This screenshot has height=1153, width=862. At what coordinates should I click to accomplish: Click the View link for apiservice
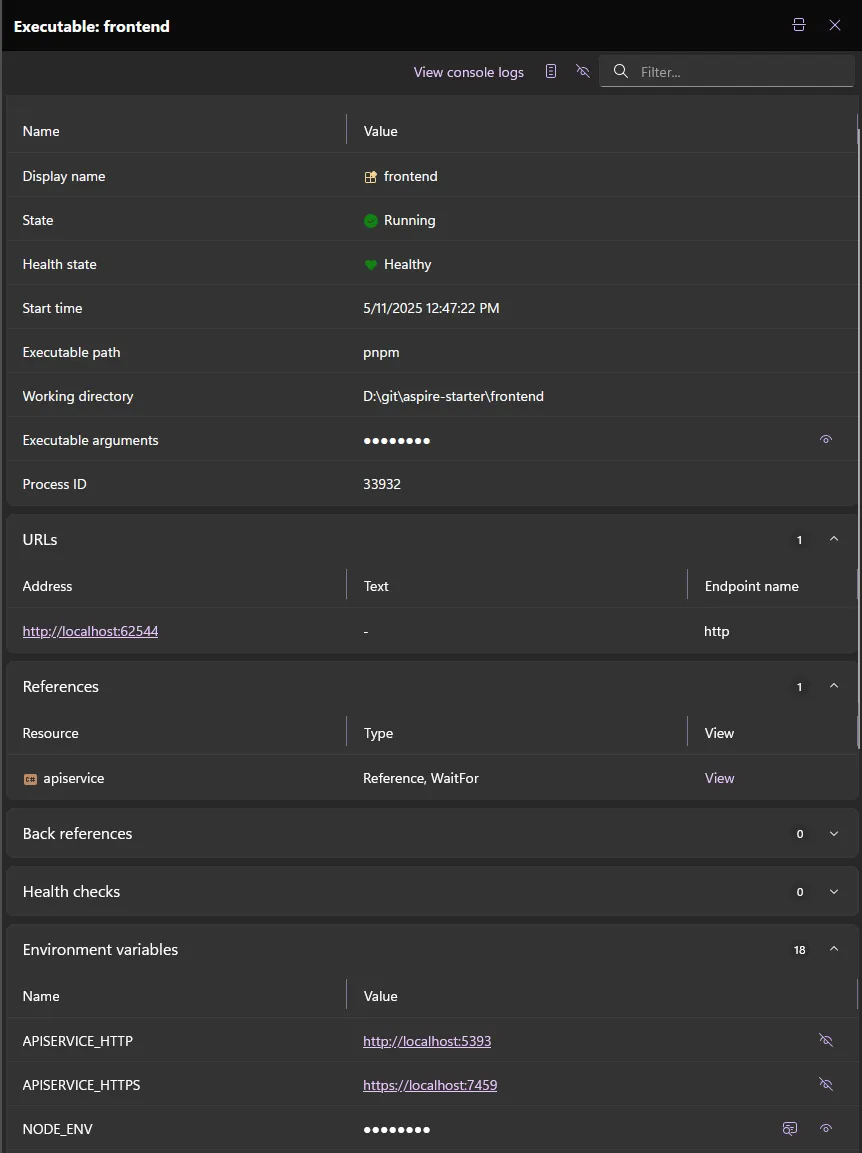[x=719, y=778]
